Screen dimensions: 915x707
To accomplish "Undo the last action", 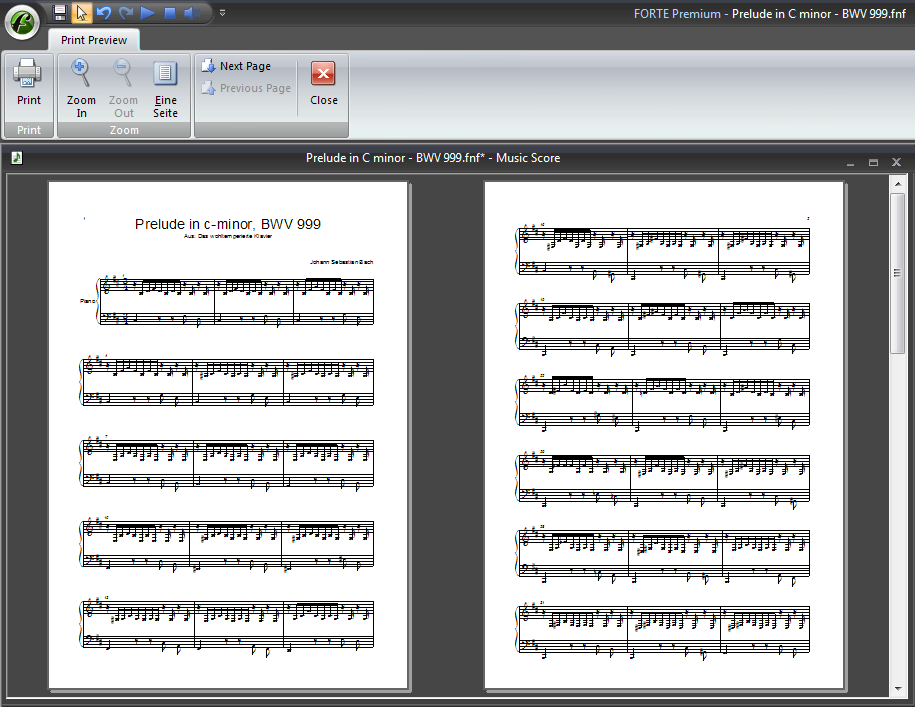I will 104,12.
